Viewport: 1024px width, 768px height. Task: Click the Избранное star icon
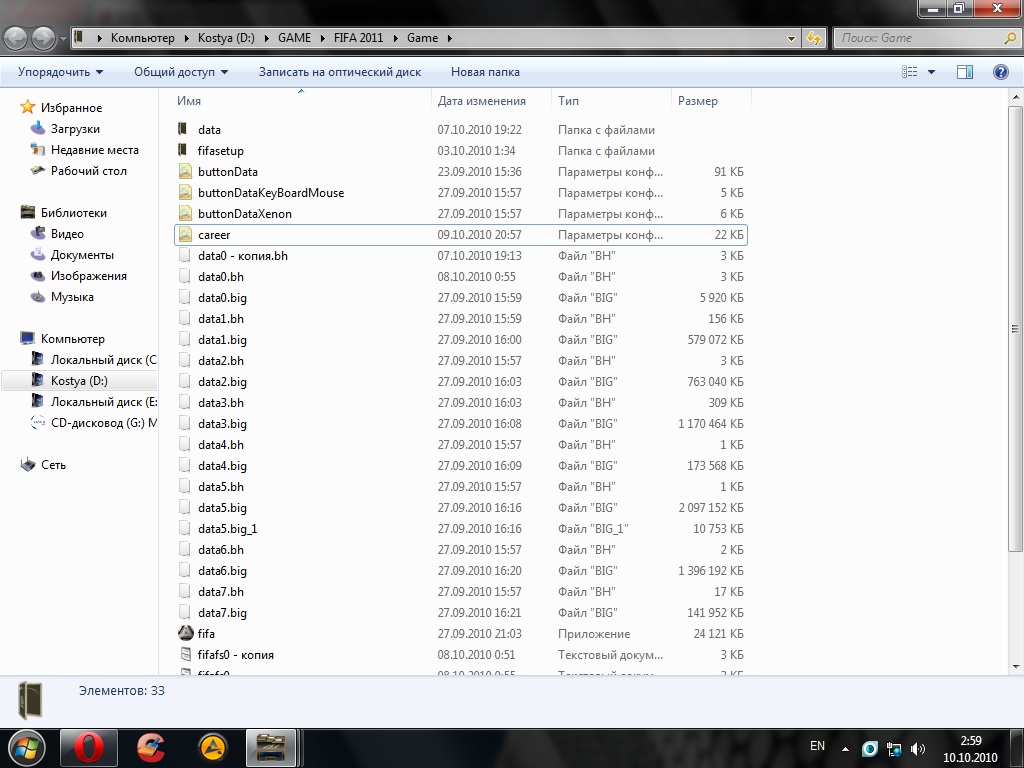pyautogui.click(x=27, y=107)
